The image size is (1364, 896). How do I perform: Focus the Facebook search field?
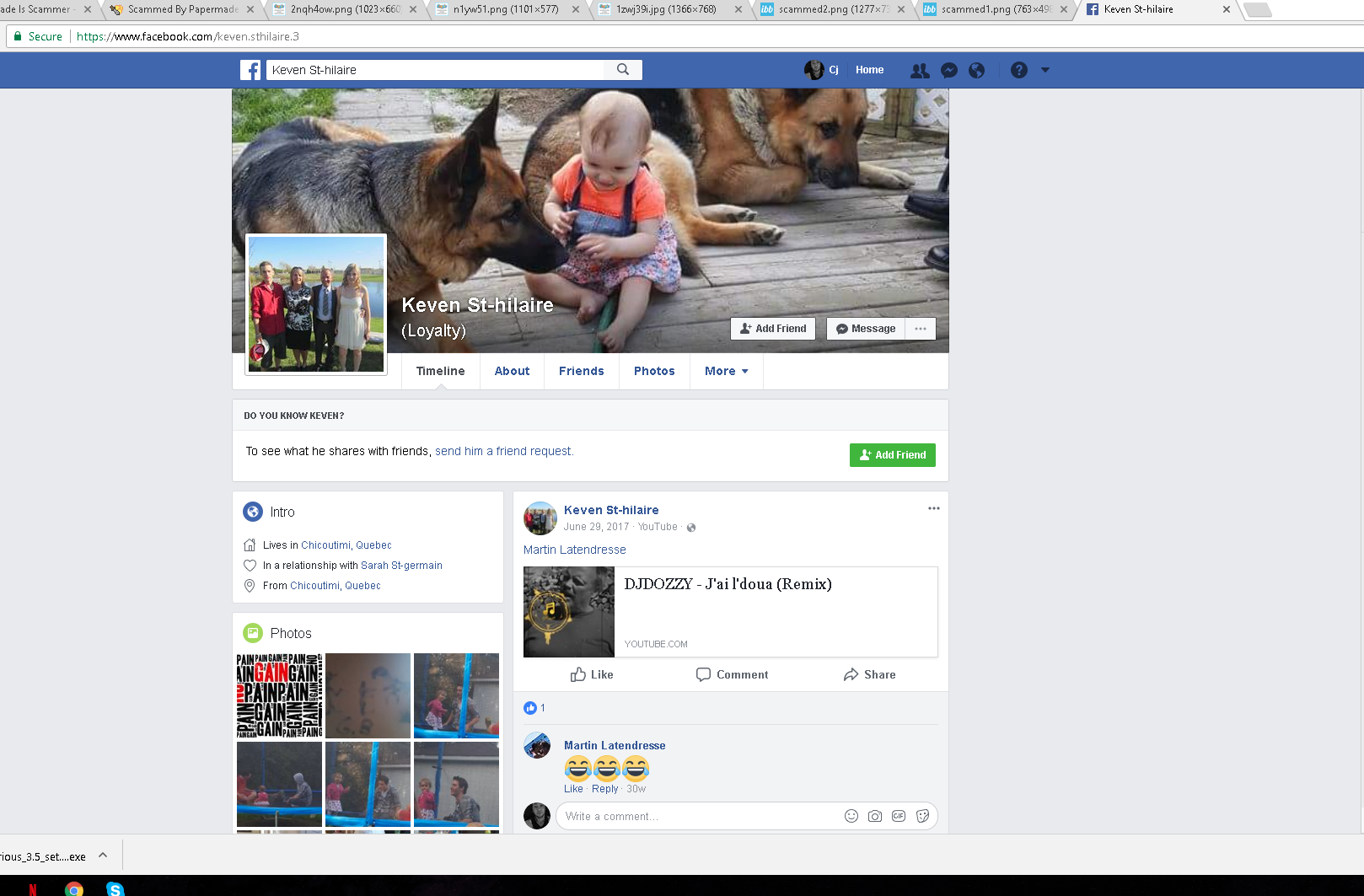click(435, 70)
